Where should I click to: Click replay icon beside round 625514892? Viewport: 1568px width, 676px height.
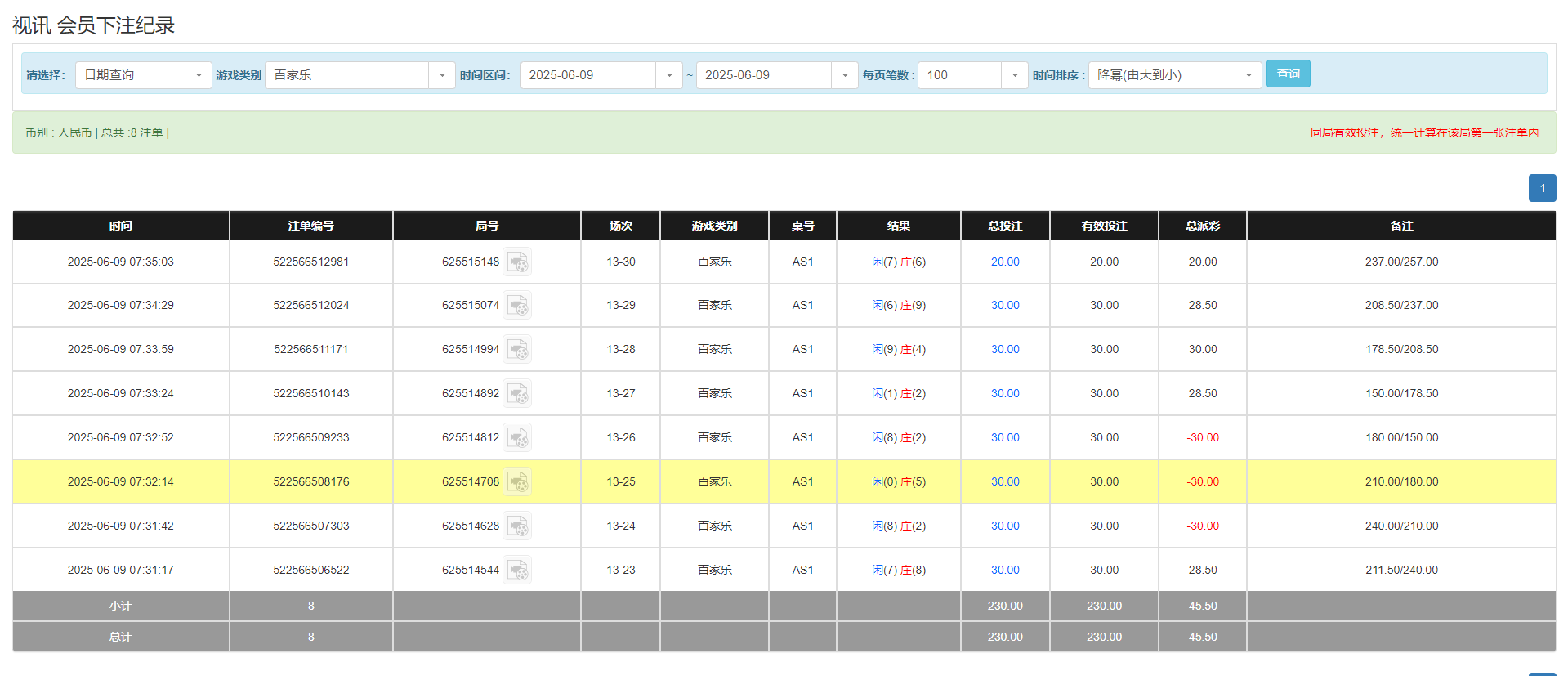(517, 394)
